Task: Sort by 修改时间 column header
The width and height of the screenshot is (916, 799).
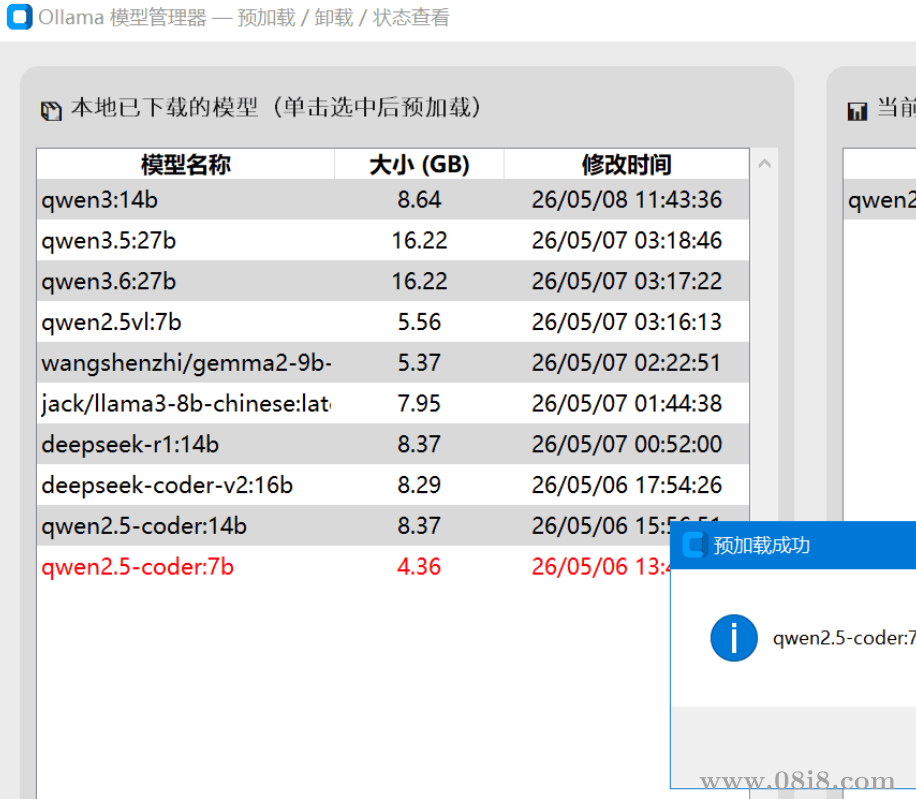Action: click(626, 164)
